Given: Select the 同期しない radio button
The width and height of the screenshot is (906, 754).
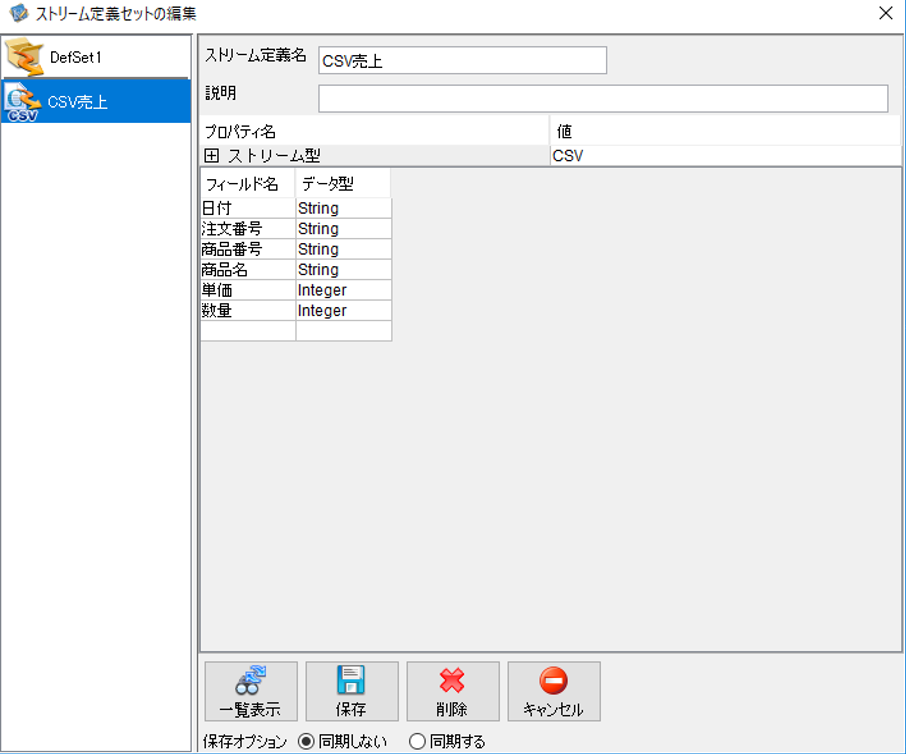Looking at the screenshot, I should [x=306, y=741].
